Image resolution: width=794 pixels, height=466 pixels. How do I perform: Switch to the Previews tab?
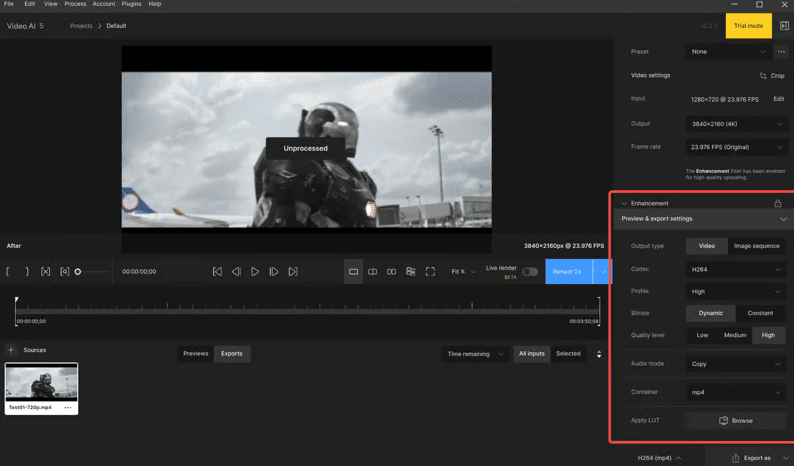click(x=195, y=354)
